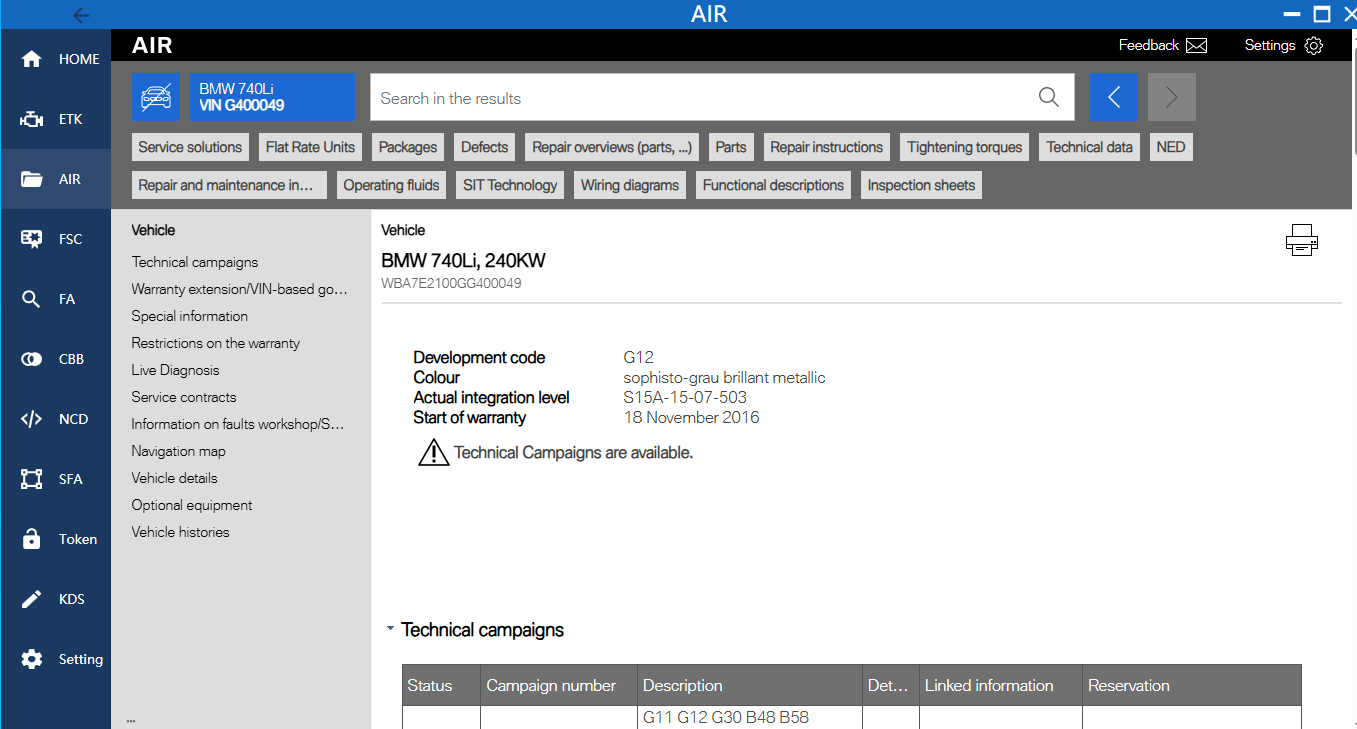Select the AIR folder section
The width and height of the screenshot is (1357, 729).
click(55, 179)
